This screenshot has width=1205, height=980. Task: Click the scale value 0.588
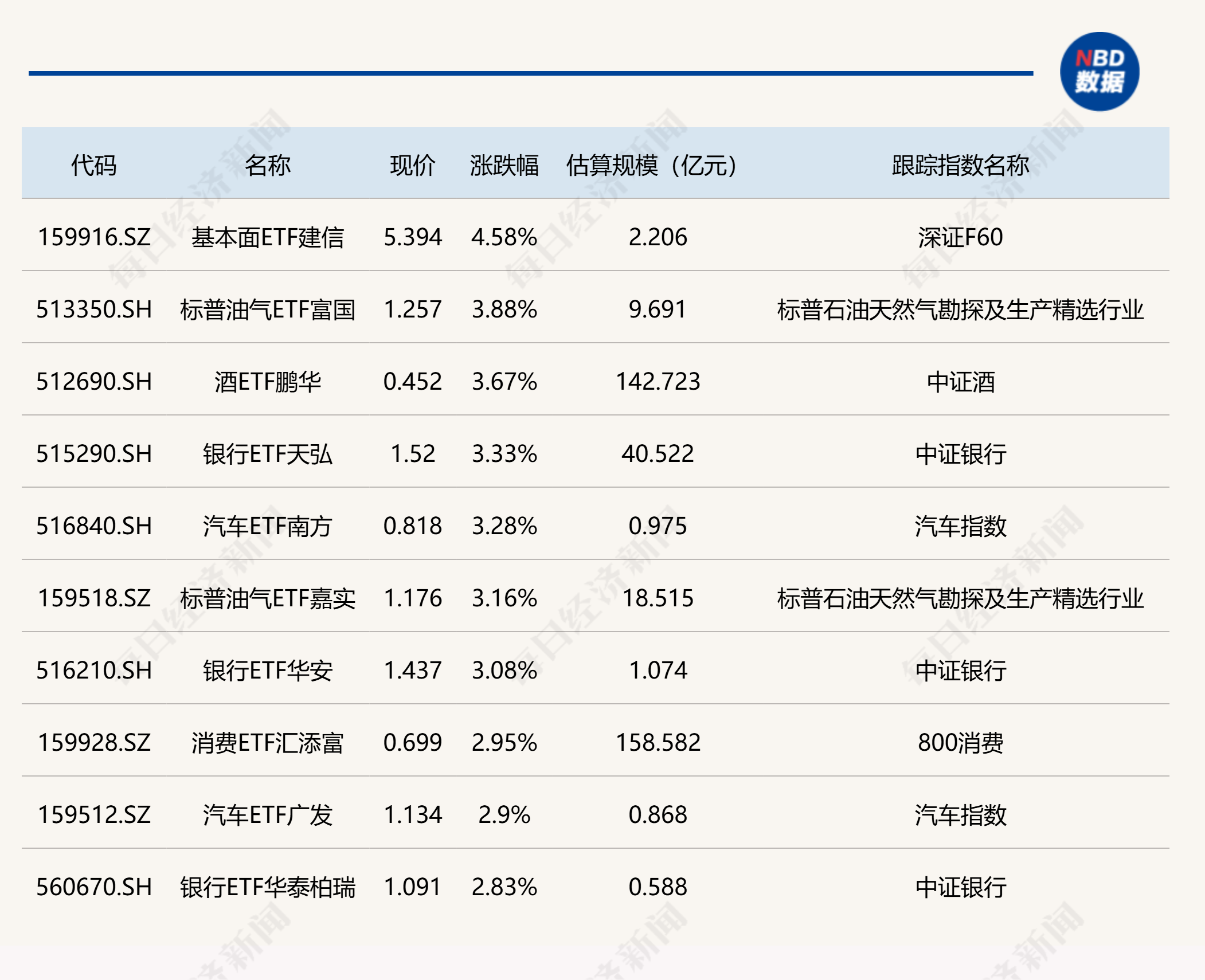(658, 887)
